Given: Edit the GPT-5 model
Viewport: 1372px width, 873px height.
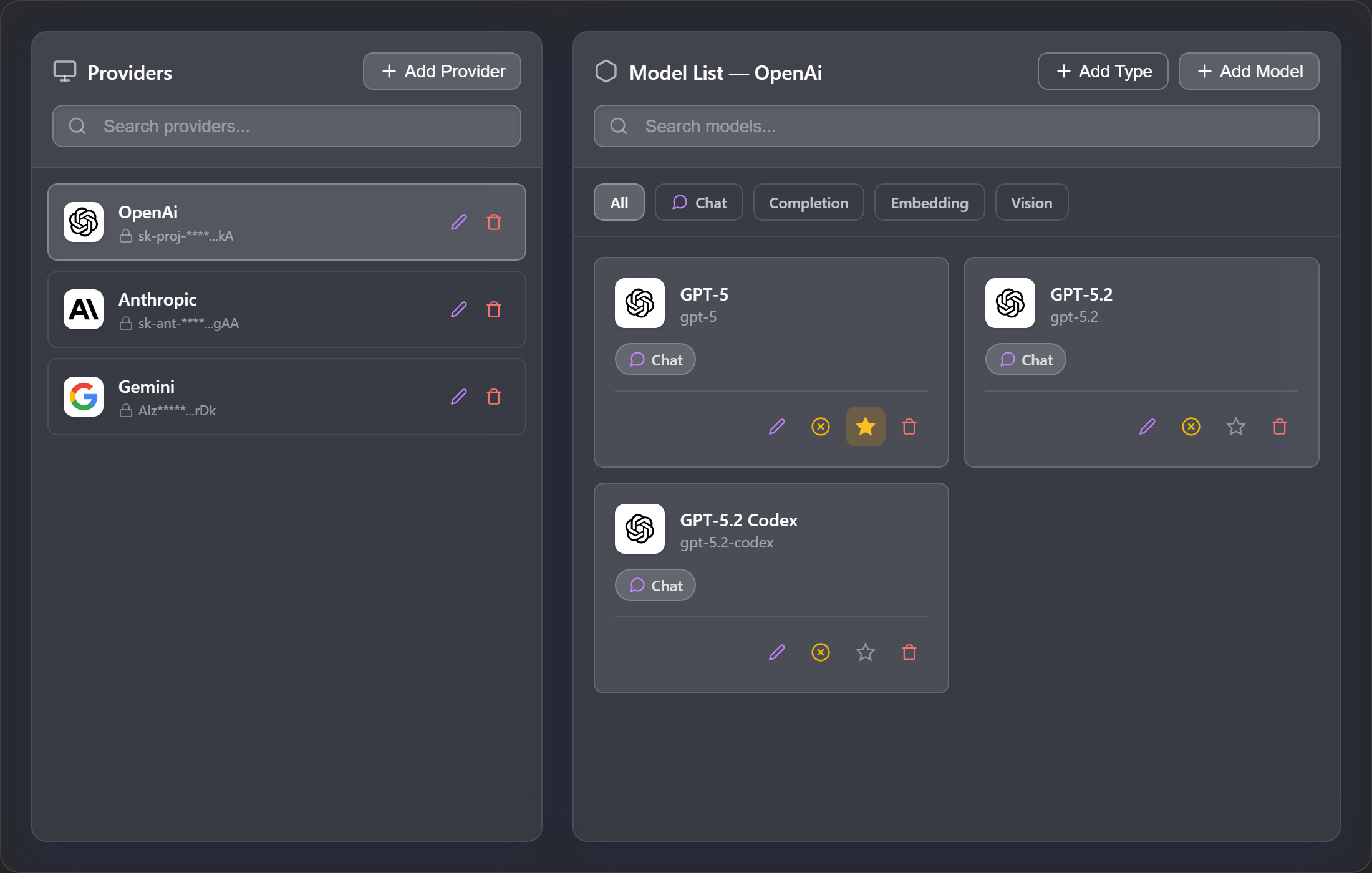Looking at the screenshot, I should 777,427.
